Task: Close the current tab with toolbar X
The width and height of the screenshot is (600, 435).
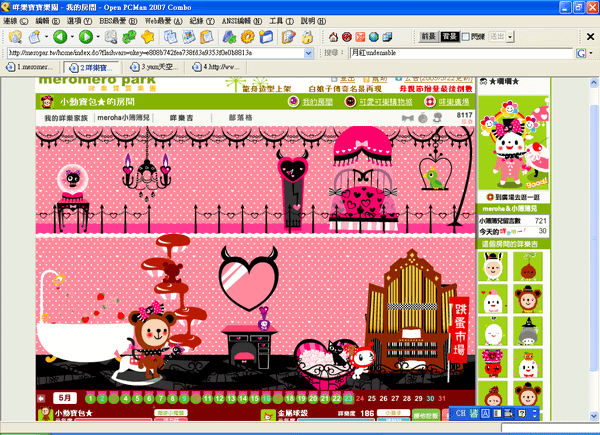Action: tap(590, 37)
